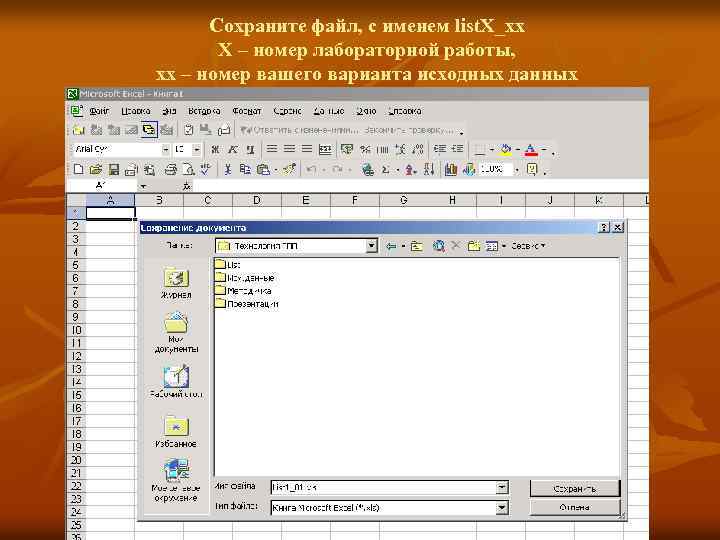Click the Fill Color bucket swatch

coord(506,149)
